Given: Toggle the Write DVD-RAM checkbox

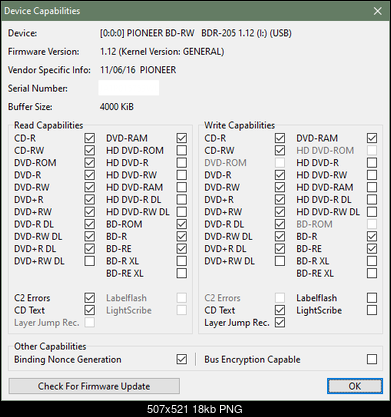Looking at the screenshot, I should coord(372,138).
